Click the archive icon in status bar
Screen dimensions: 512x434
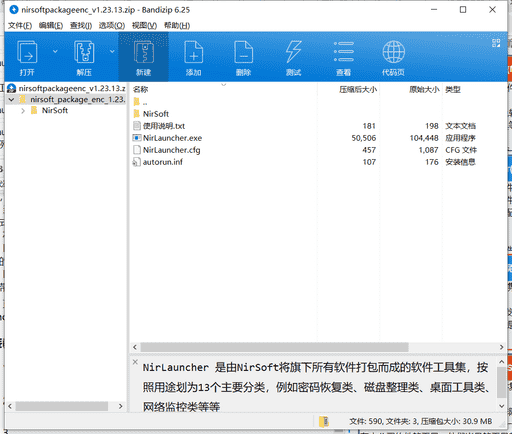[324, 422]
